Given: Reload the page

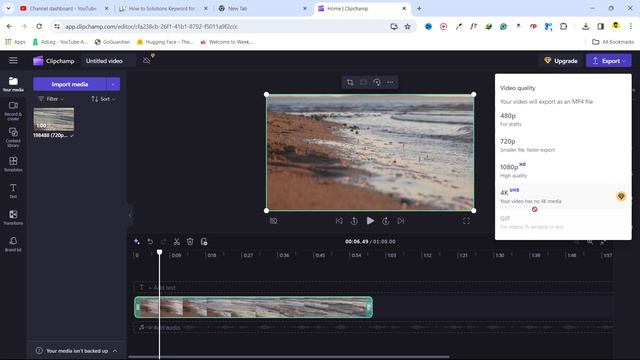Looking at the screenshot, I should click(39, 26).
